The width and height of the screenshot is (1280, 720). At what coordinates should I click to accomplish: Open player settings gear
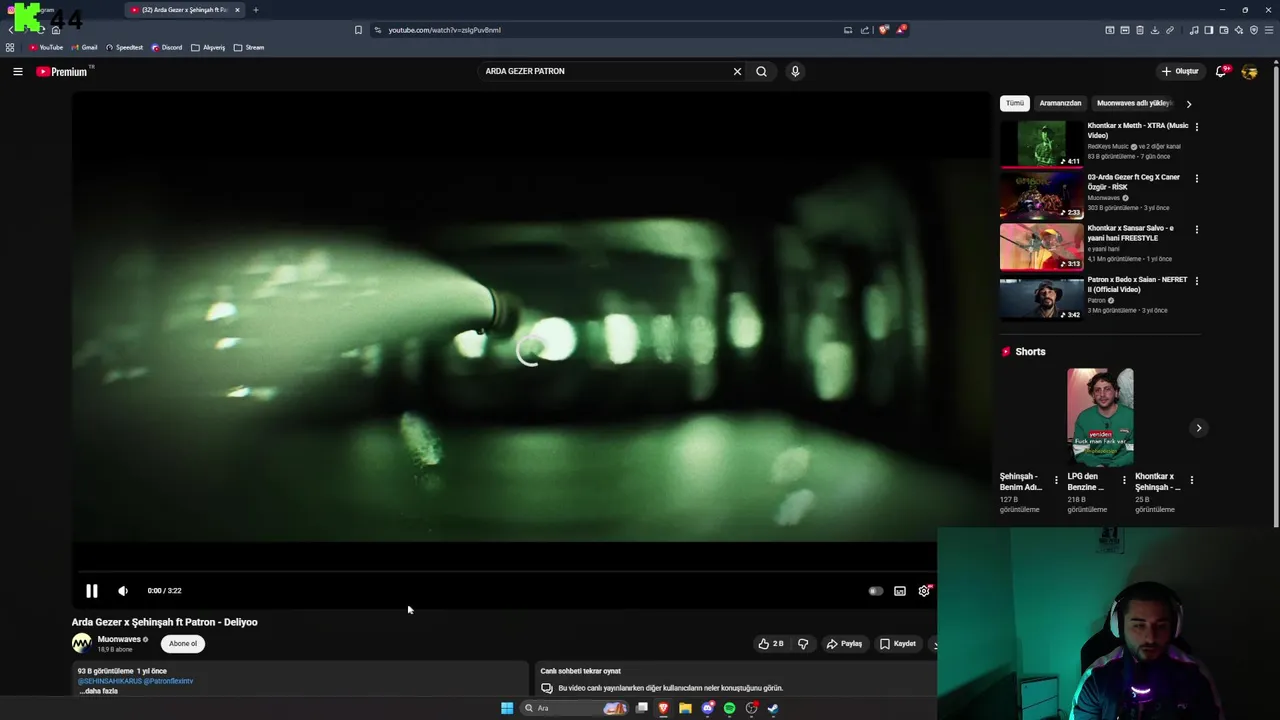point(924,591)
